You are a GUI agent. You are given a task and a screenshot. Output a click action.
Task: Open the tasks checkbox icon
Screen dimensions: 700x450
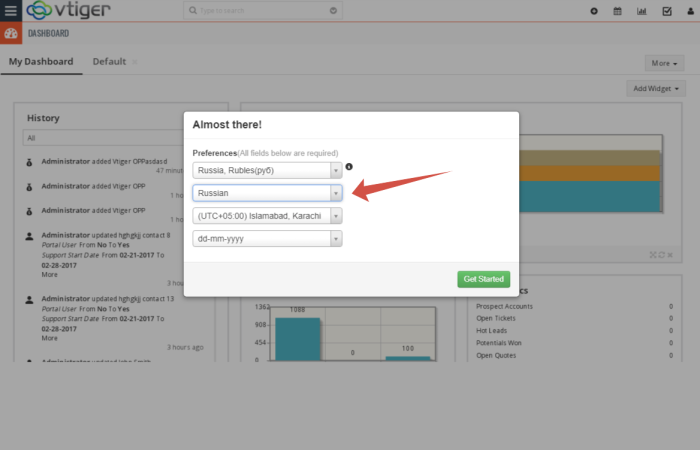pyautogui.click(x=667, y=11)
